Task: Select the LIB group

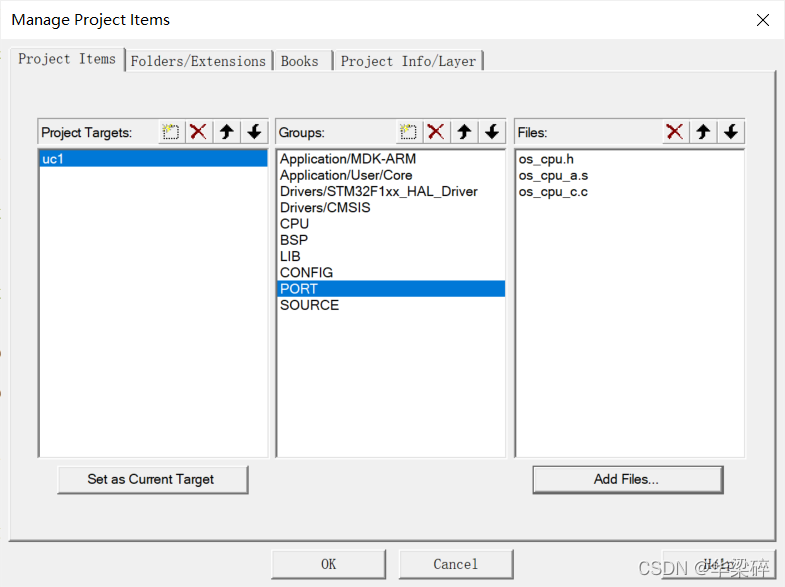Action: click(x=390, y=256)
